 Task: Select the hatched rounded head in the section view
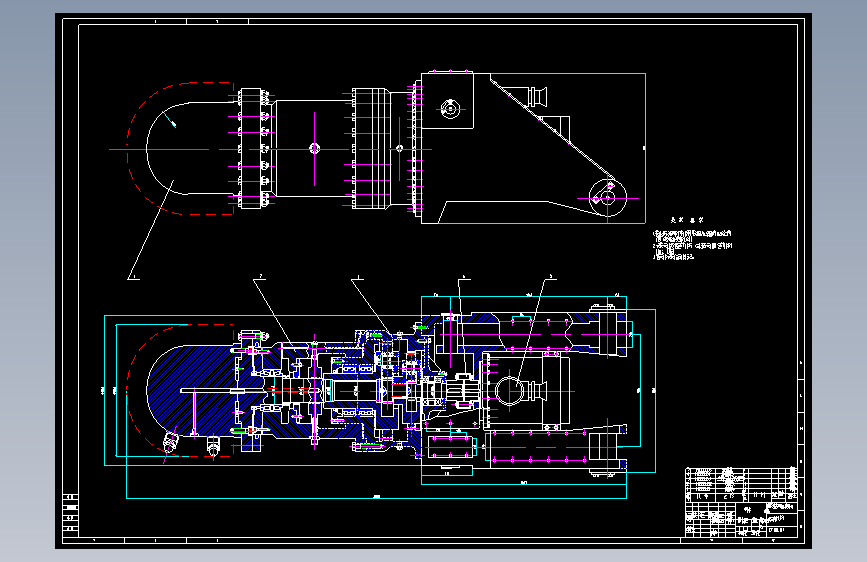point(191,390)
